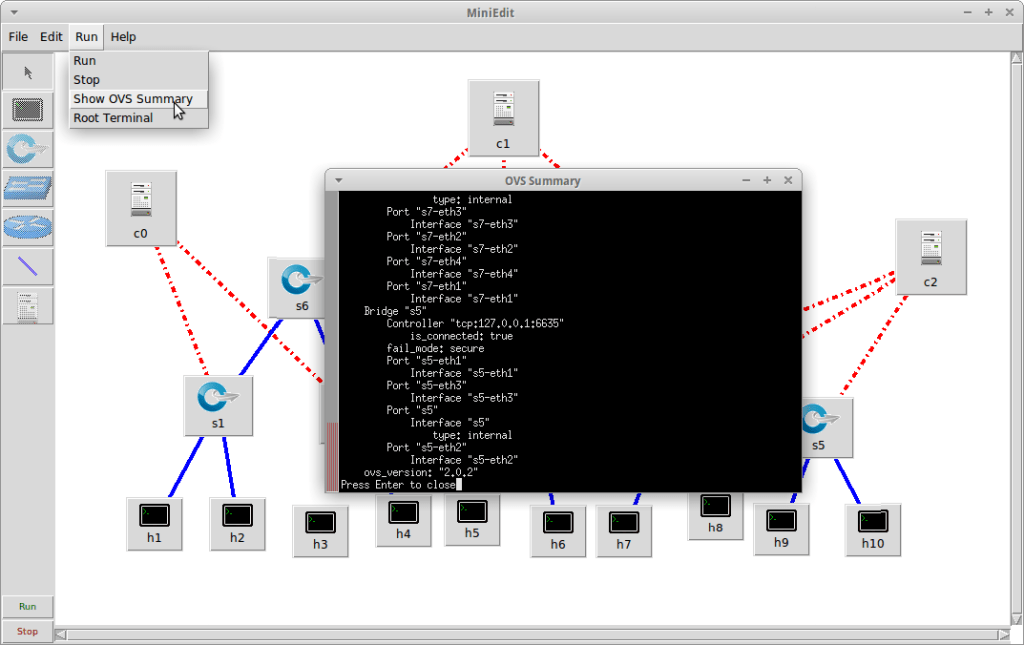Open the MiniEdit window menu arrow
The height and width of the screenshot is (645, 1024).
pos(14,12)
